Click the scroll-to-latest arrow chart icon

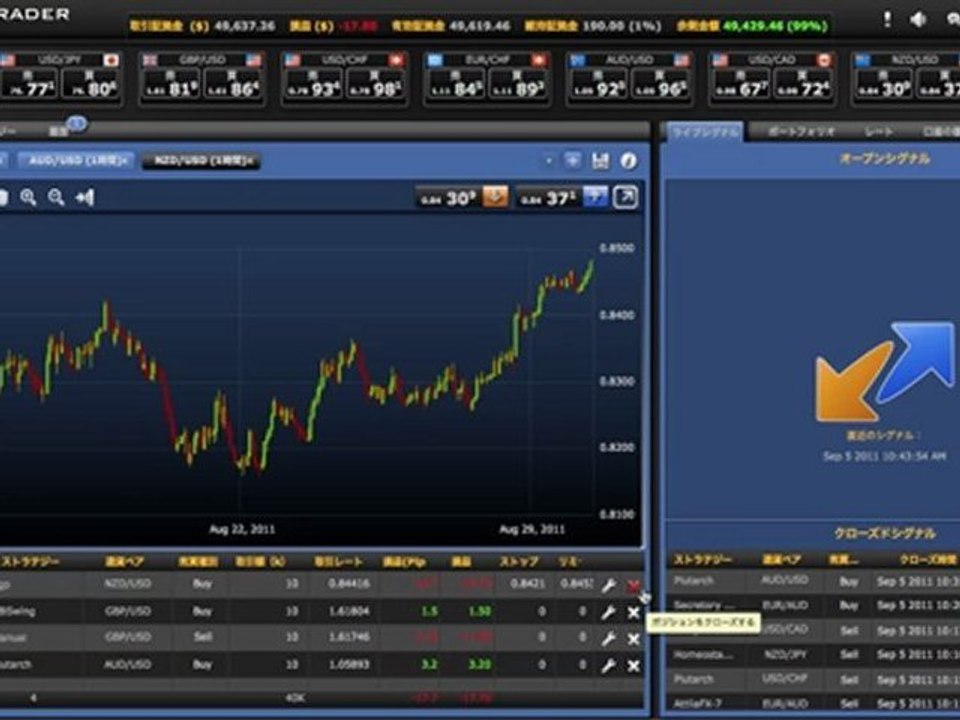click(85, 197)
